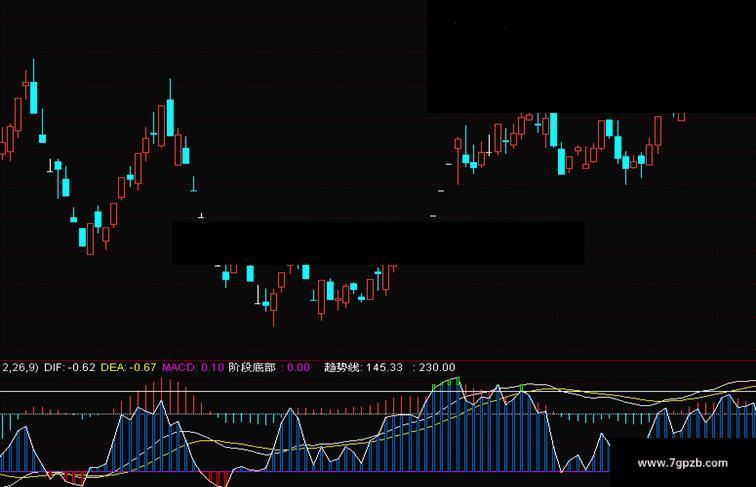Select the DEA: -0.67 indicator label
The image size is (756, 487).
128,367
